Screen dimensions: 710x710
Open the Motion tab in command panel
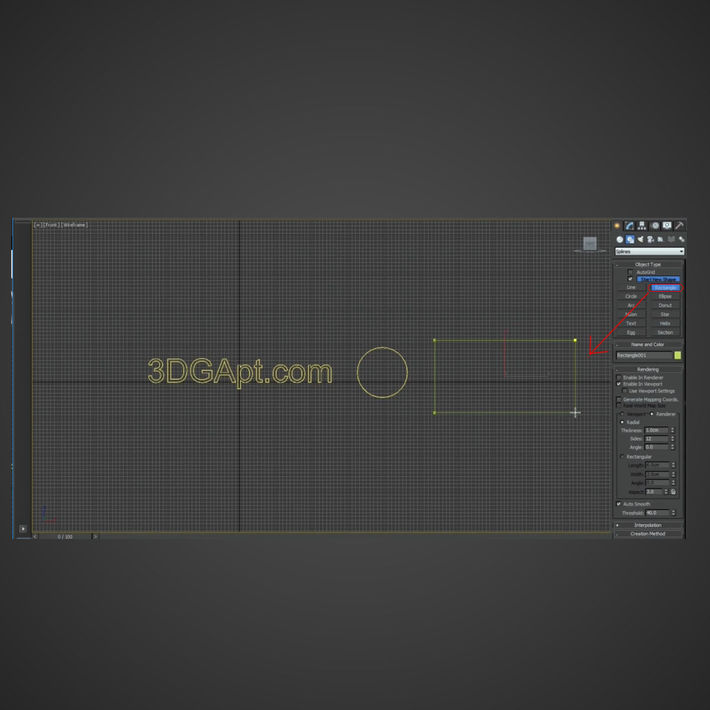coord(655,225)
